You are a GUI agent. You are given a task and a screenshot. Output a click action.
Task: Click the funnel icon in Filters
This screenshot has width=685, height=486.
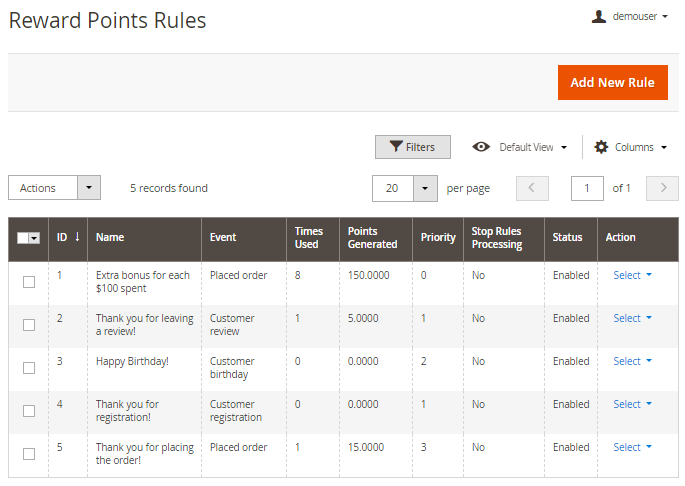[x=396, y=147]
